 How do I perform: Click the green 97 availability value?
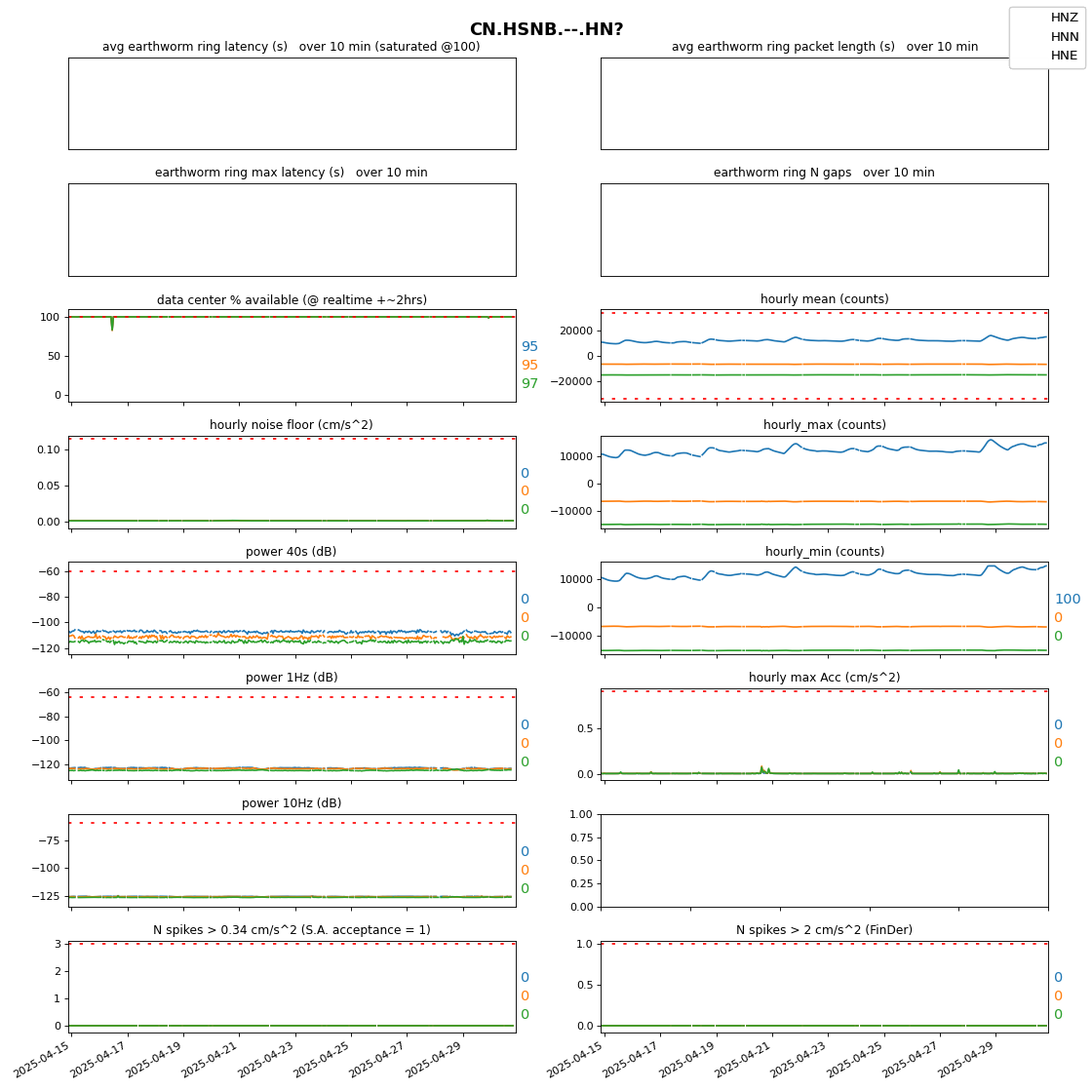tap(529, 383)
